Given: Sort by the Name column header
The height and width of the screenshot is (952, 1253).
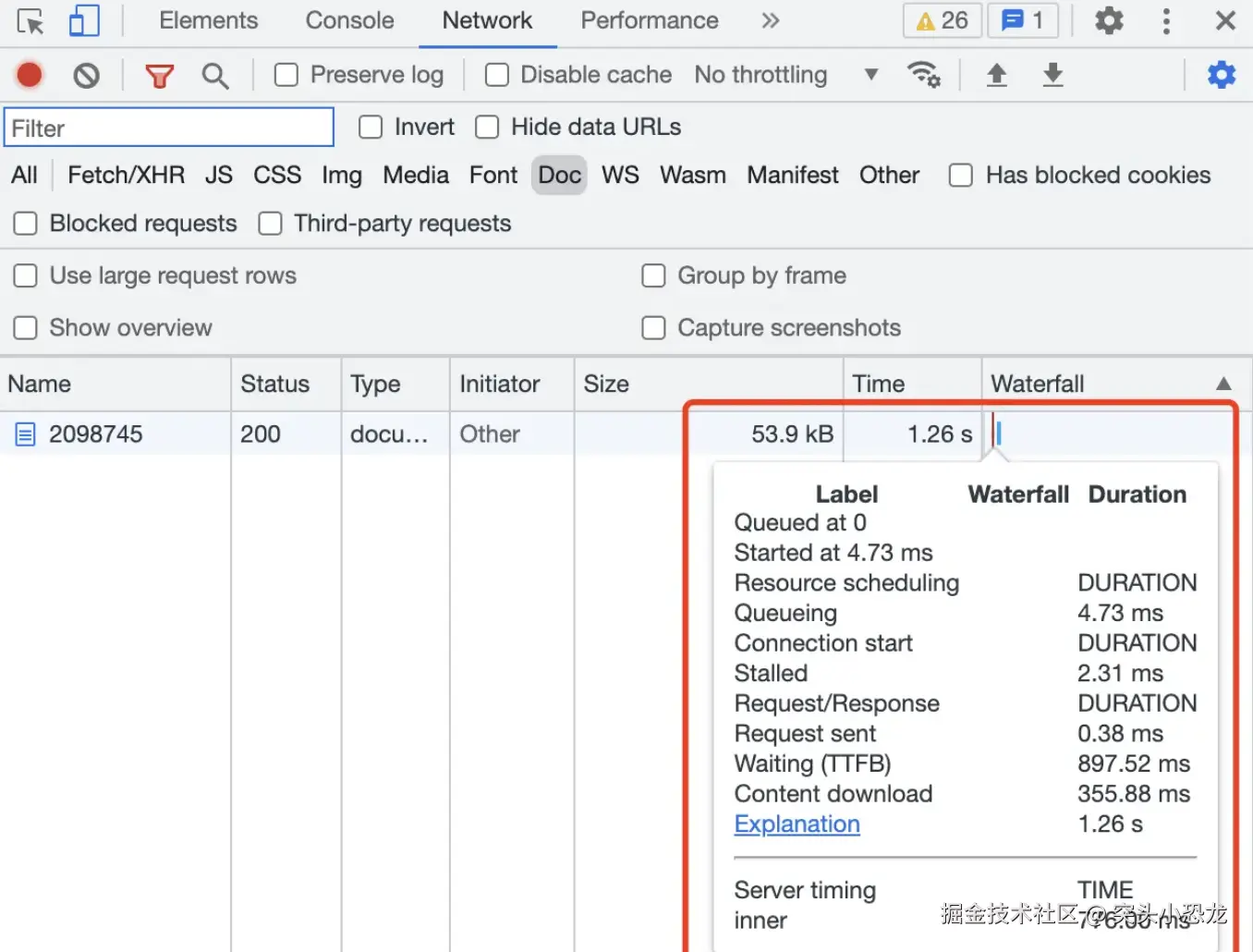Looking at the screenshot, I should point(116,384).
